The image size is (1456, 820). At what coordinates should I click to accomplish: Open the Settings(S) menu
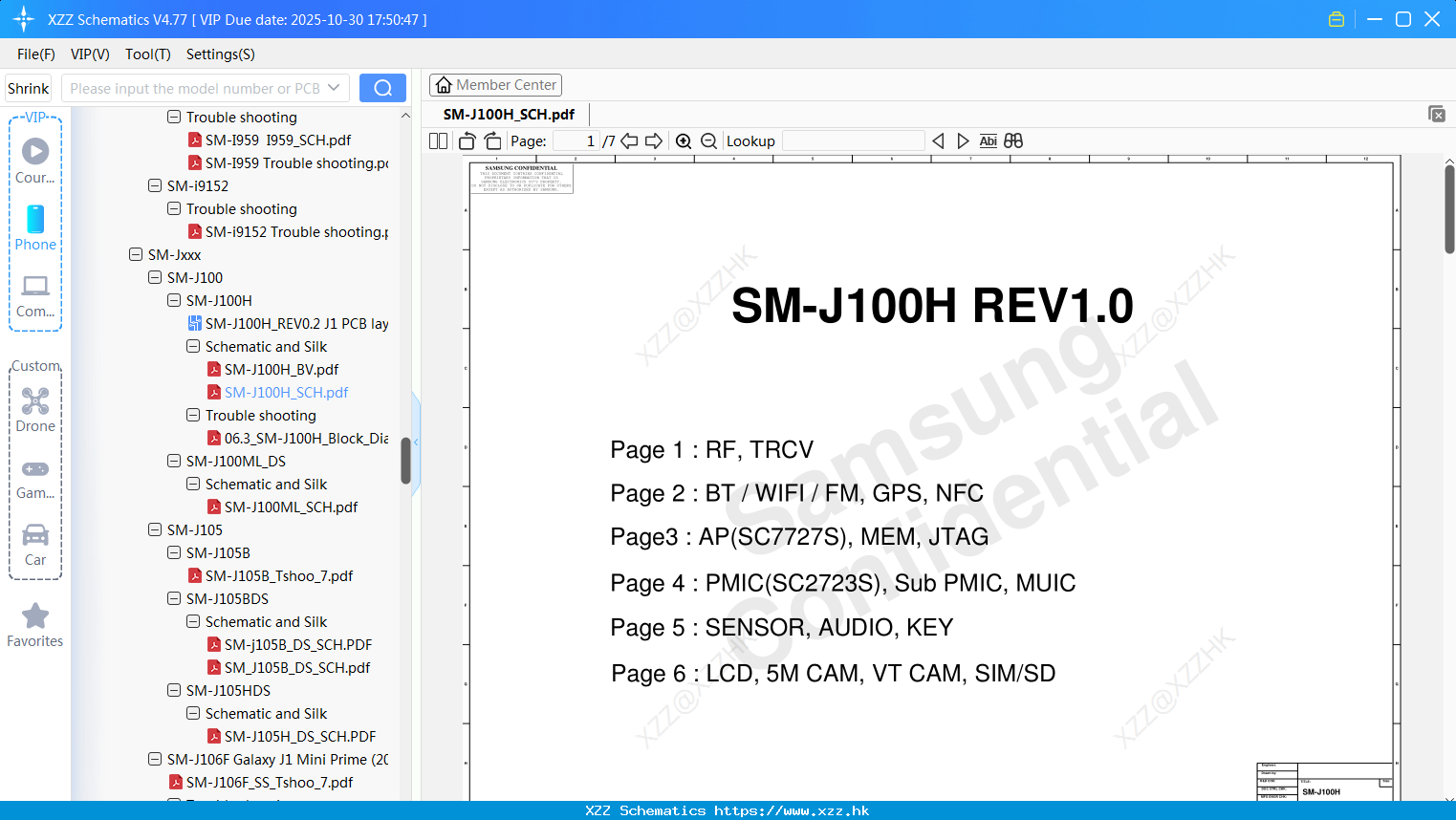click(221, 54)
